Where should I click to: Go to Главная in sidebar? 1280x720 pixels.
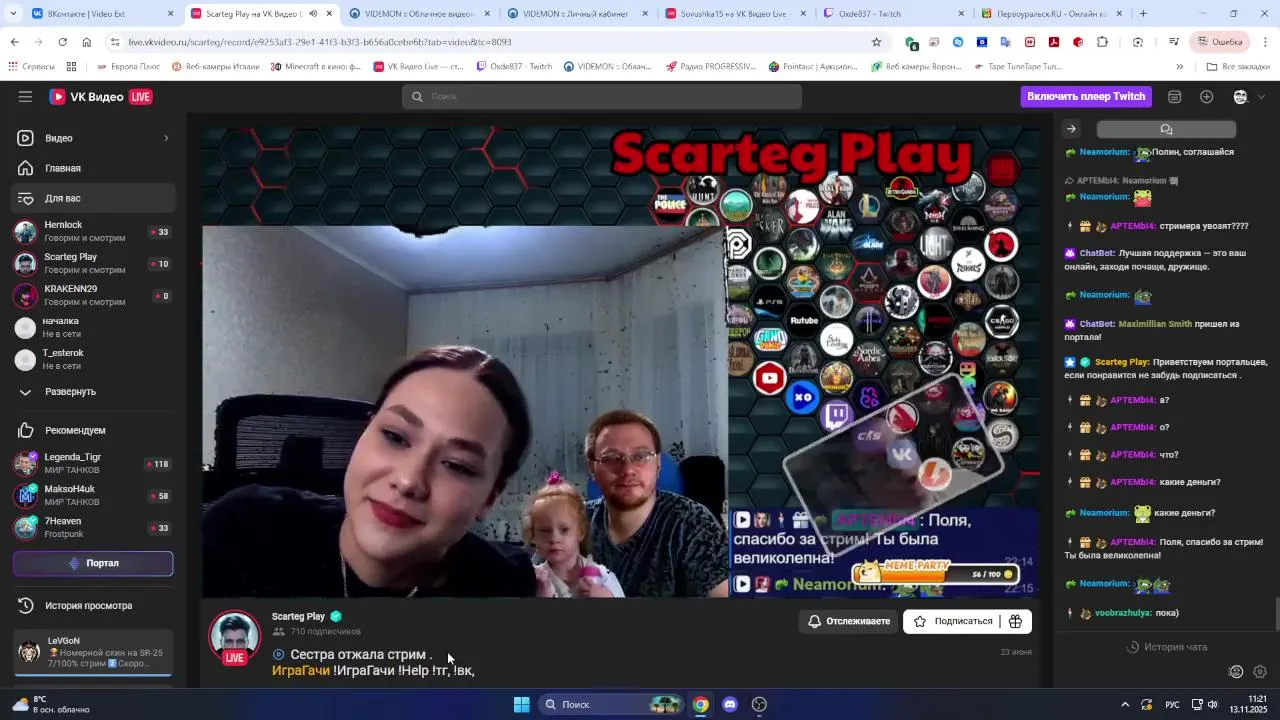pos(93,168)
